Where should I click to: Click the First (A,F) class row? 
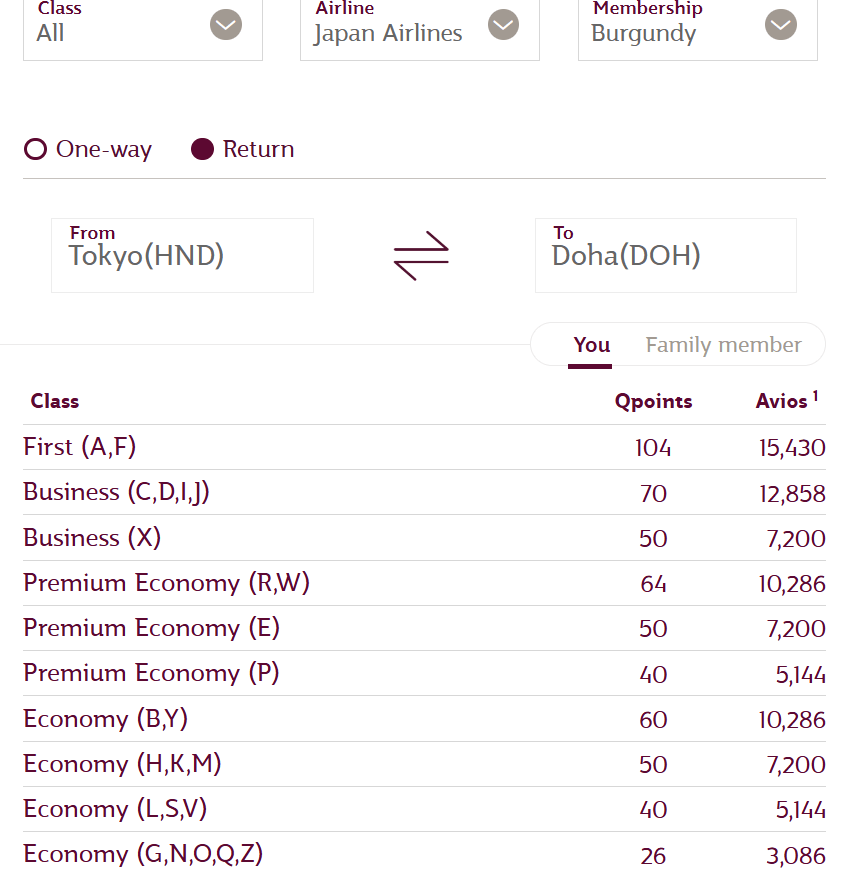click(80, 447)
